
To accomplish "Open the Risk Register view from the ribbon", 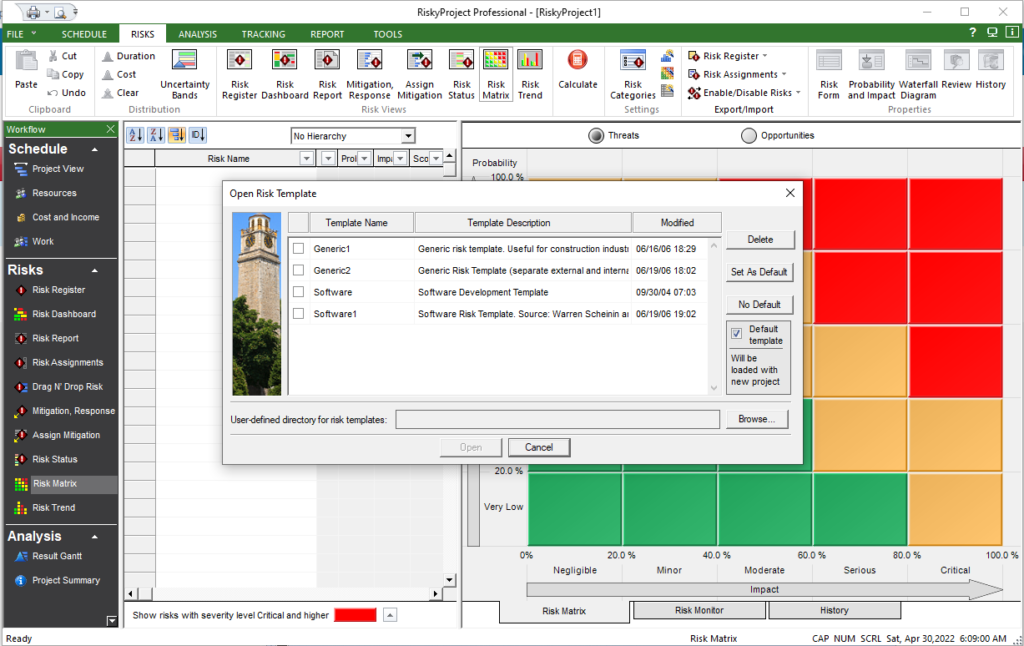I will pos(239,72).
